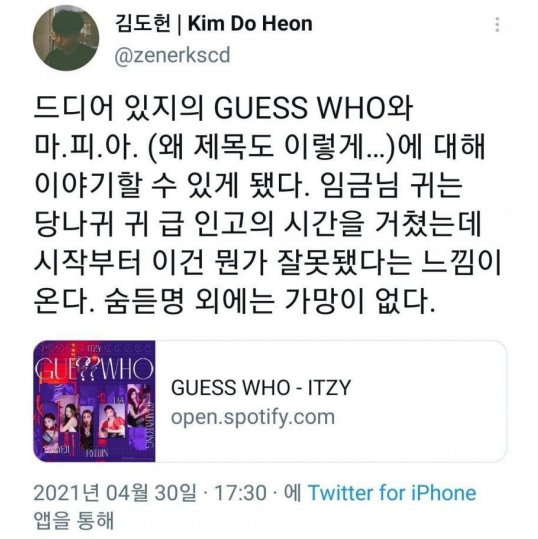Click the Korean name 김도헌 in header

143,24
